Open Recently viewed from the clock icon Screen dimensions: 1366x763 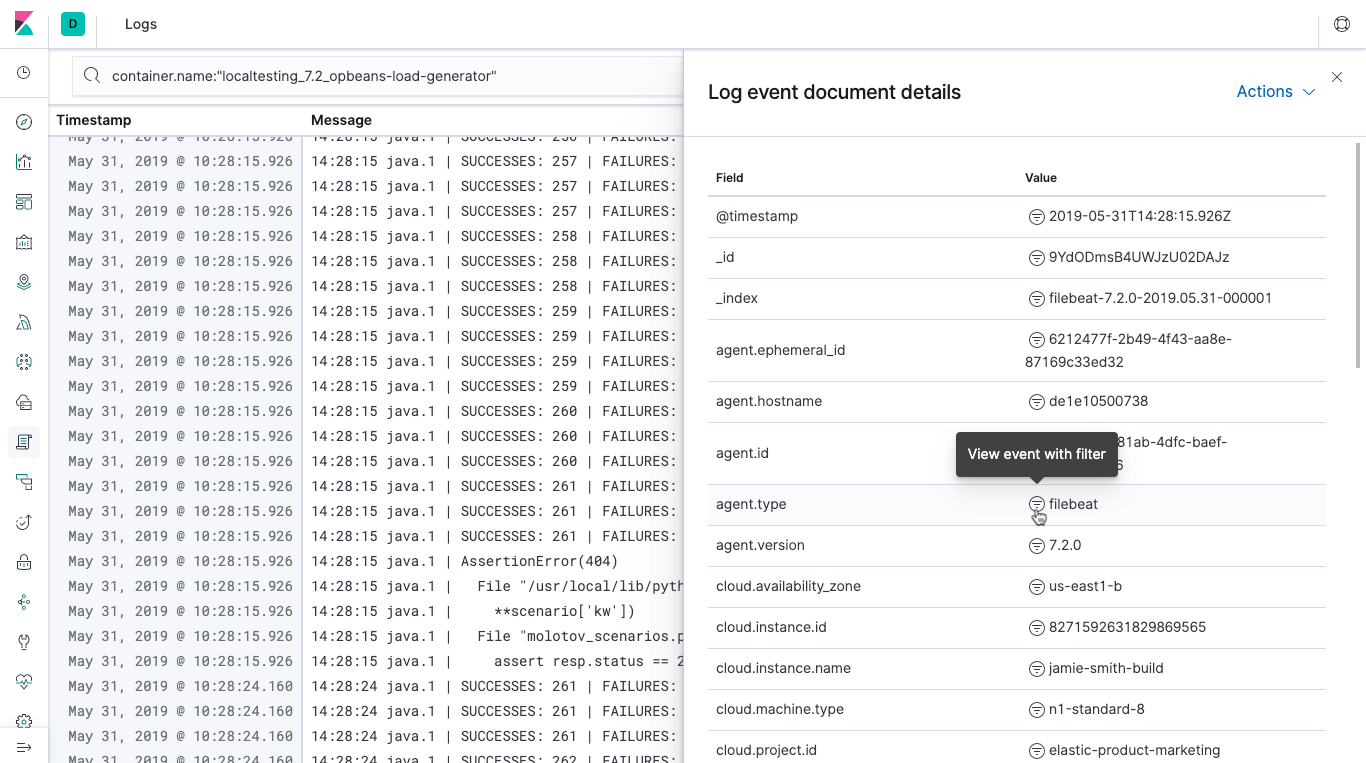click(x=24, y=73)
